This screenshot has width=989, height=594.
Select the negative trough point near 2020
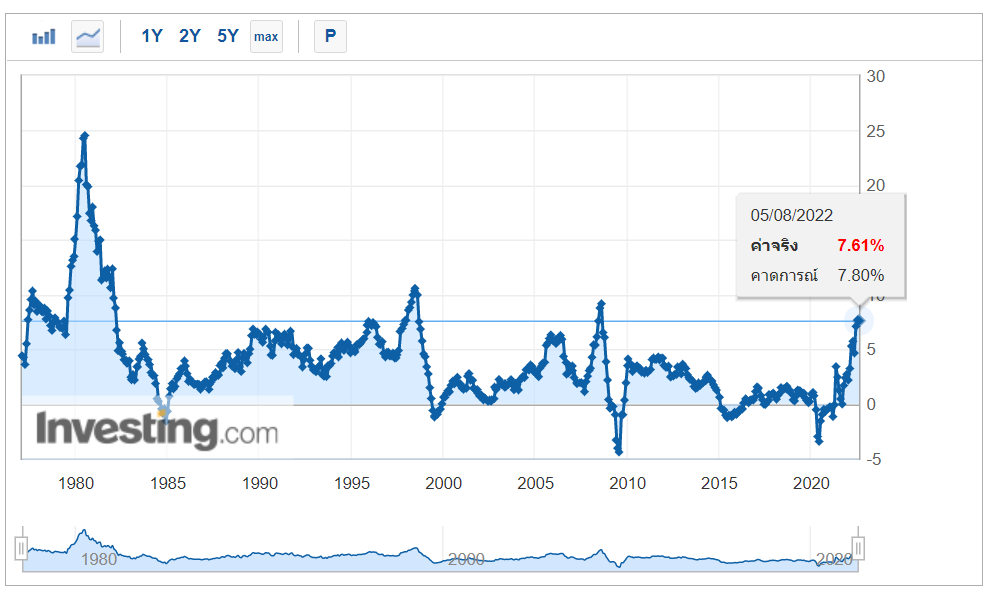tap(819, 441)
